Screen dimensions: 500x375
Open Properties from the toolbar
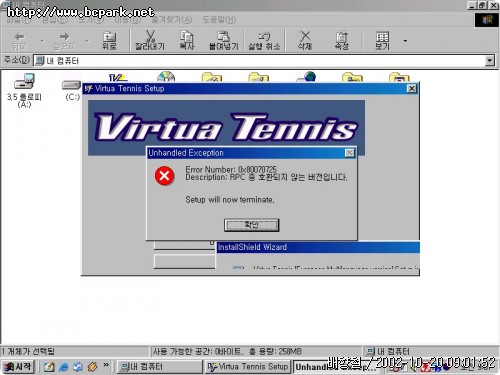click(342, 41)
